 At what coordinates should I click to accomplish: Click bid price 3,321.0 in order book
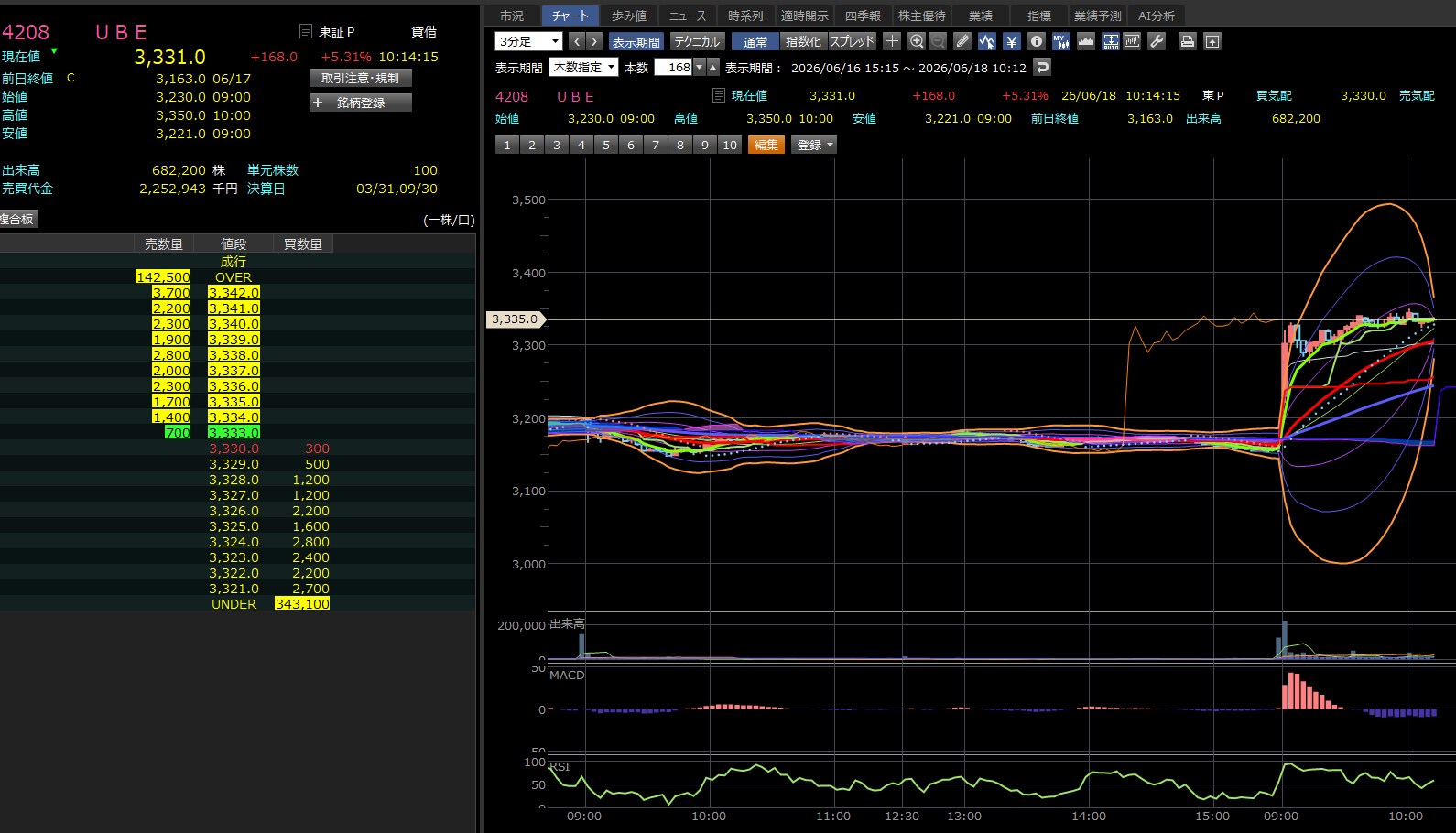[x=234, y=589]
